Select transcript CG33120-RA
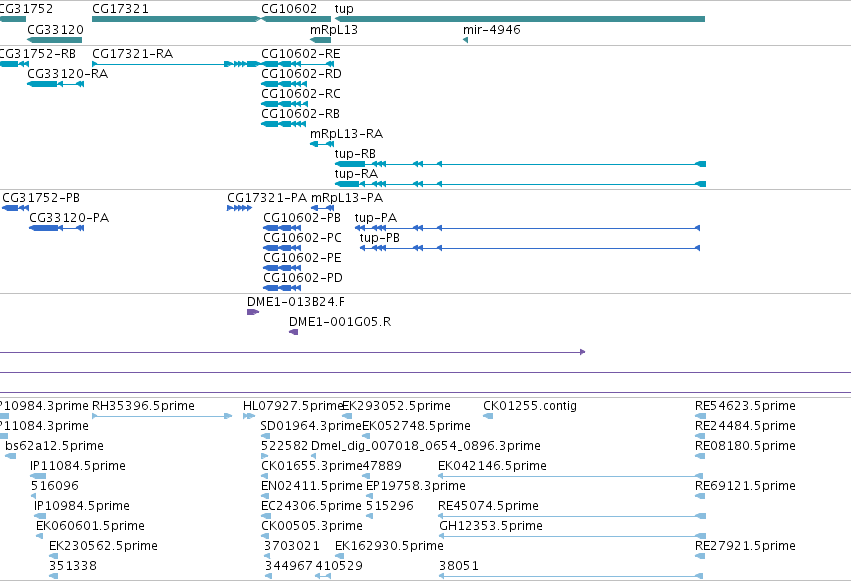The image size is (851, 581). [x=55, y=84]
